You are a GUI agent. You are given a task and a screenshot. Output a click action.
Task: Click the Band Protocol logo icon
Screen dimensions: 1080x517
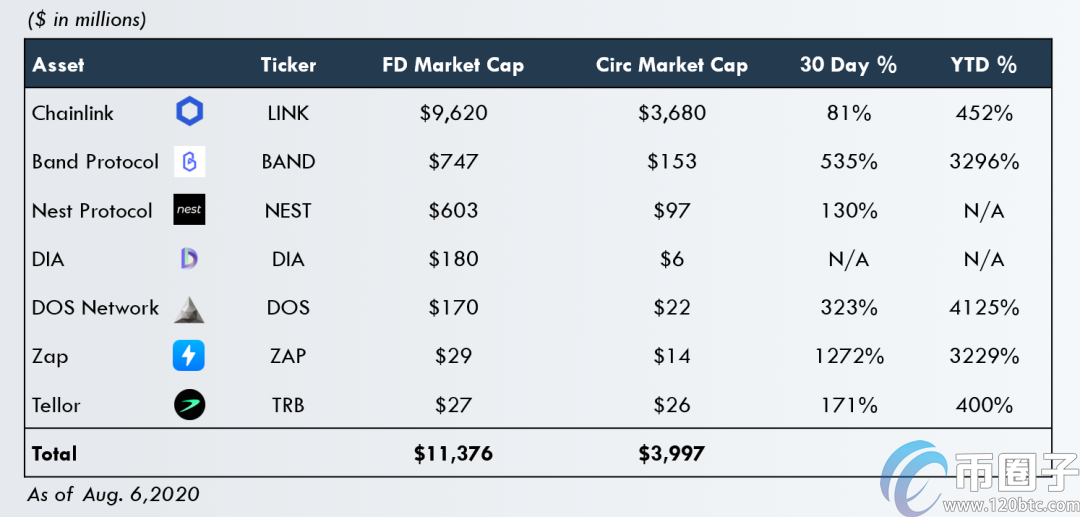click(x=189, y=162)
